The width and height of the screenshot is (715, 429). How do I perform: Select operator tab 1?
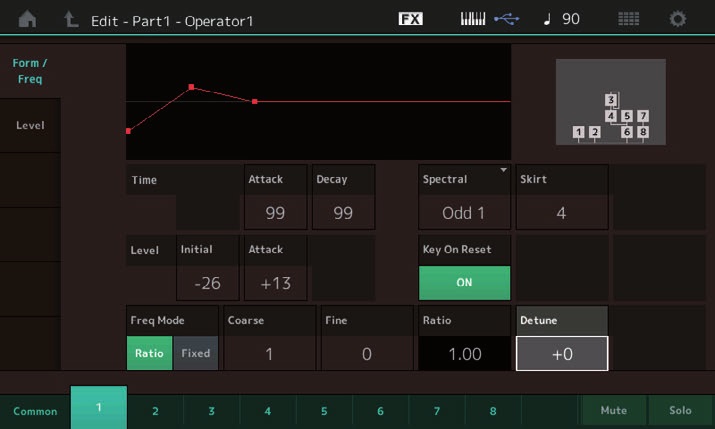click(99, 407)
